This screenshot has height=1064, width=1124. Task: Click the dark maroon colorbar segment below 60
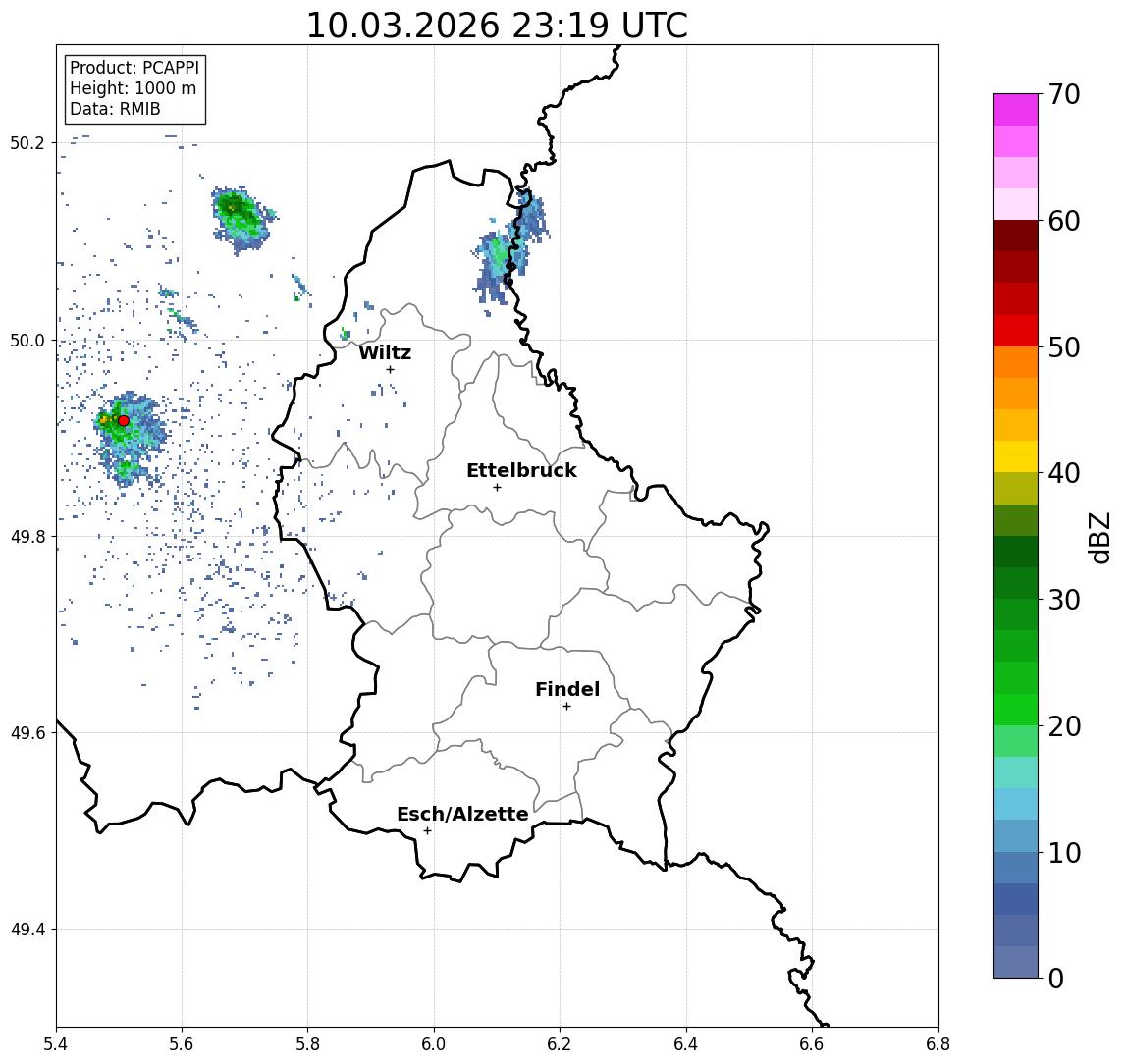click(1016, 236)
